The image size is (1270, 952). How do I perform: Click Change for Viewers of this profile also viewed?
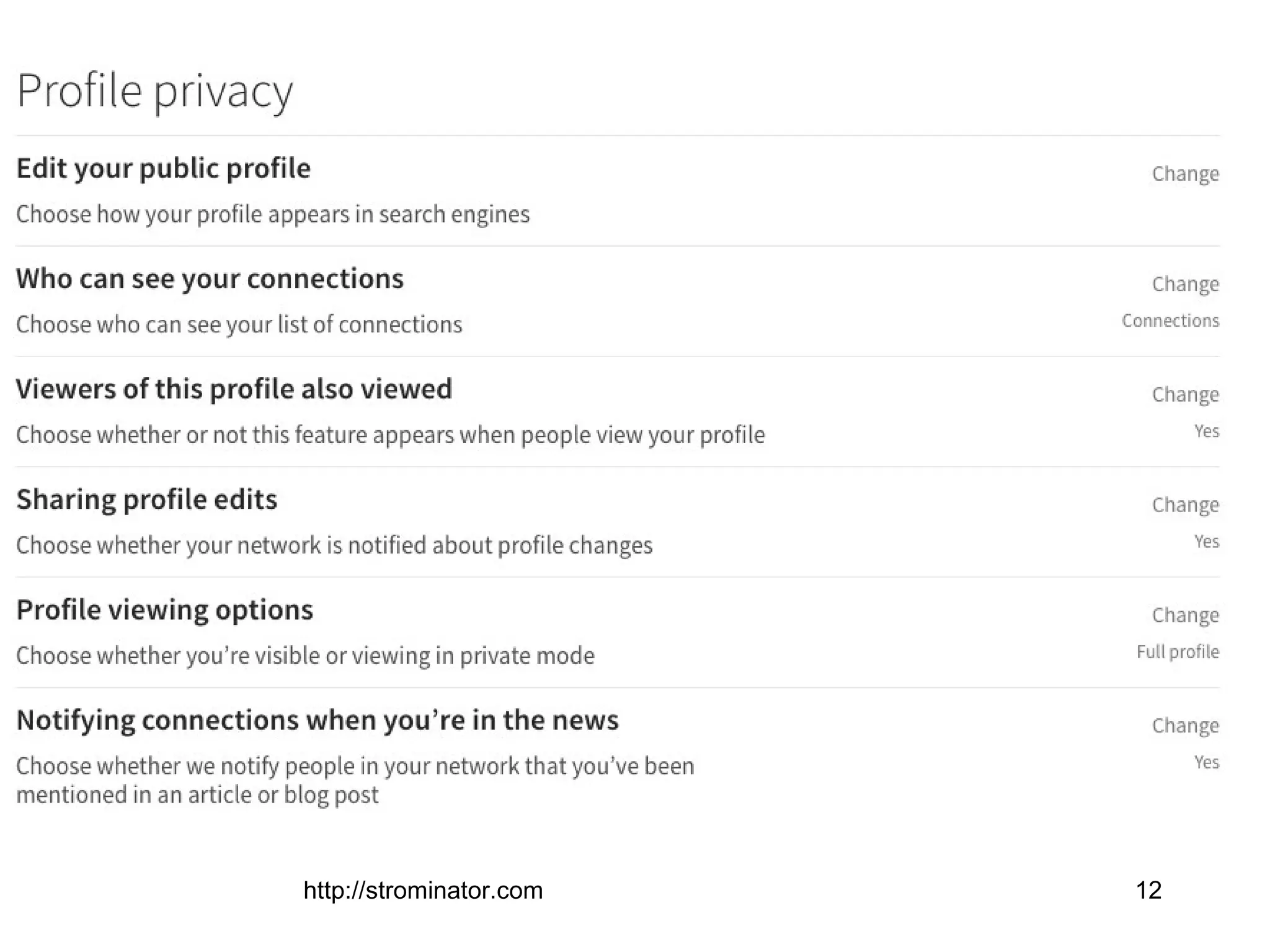point(1185,394)
